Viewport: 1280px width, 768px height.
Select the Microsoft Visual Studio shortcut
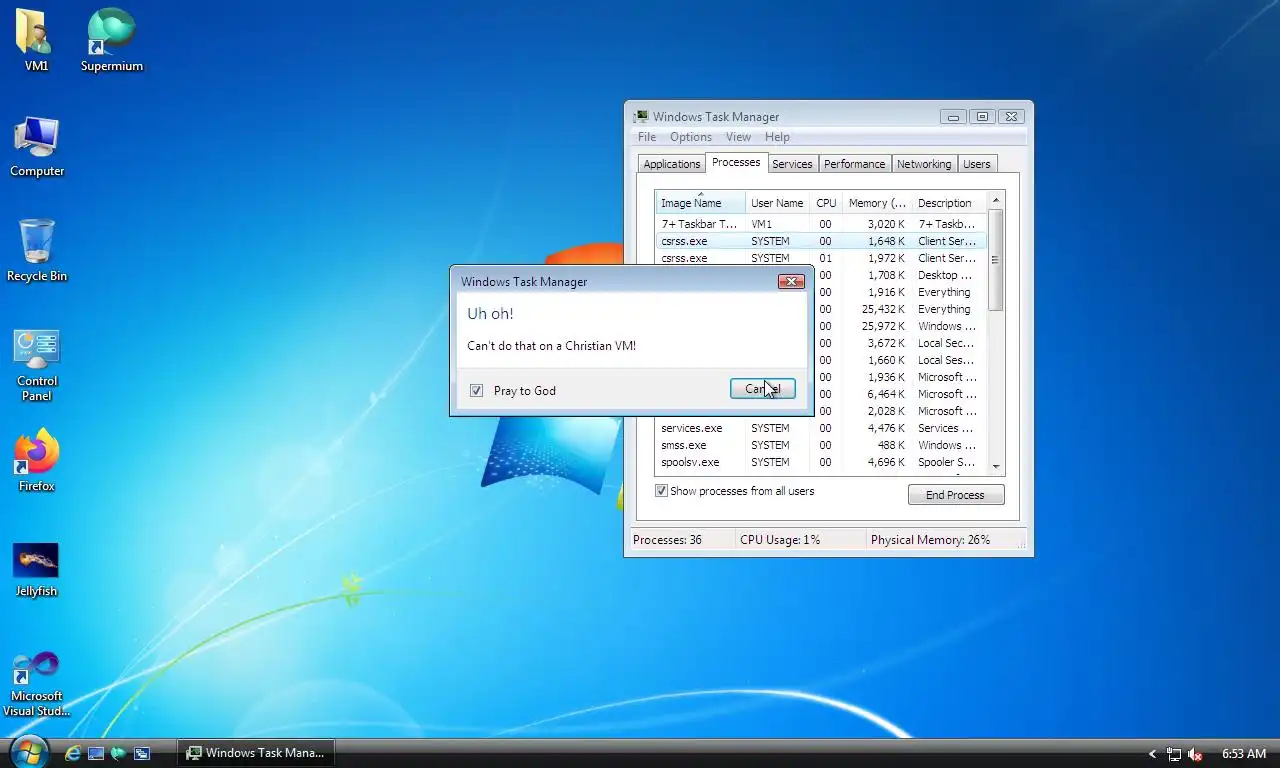(x=37, y=683)
